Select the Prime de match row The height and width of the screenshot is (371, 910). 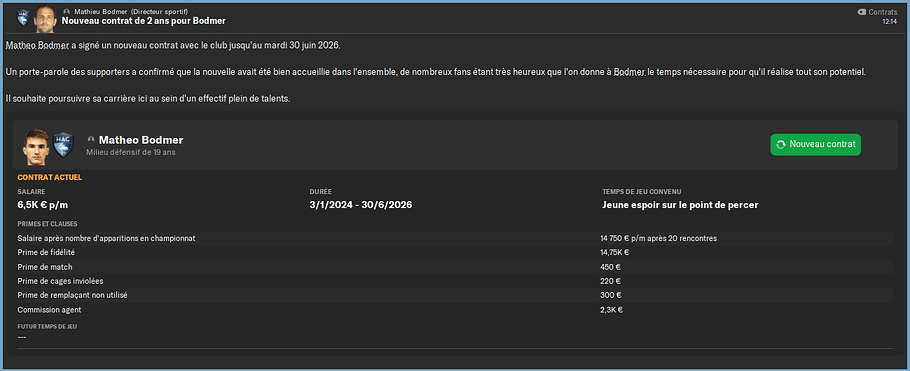(455, 267)
